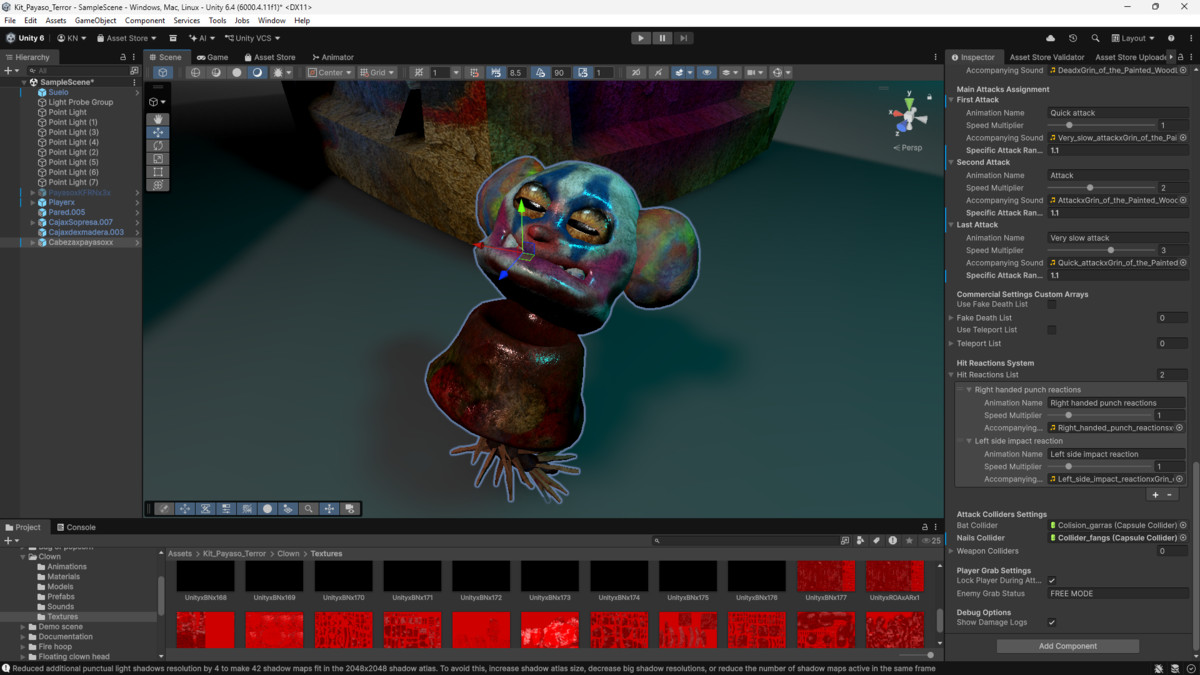Click the Add Component button
The image size is (1200, 675).
1068,646
